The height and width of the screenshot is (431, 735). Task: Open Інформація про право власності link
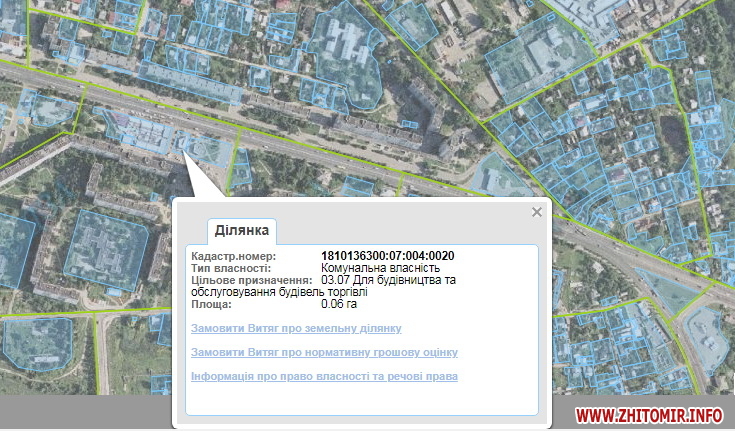point(324,376)
